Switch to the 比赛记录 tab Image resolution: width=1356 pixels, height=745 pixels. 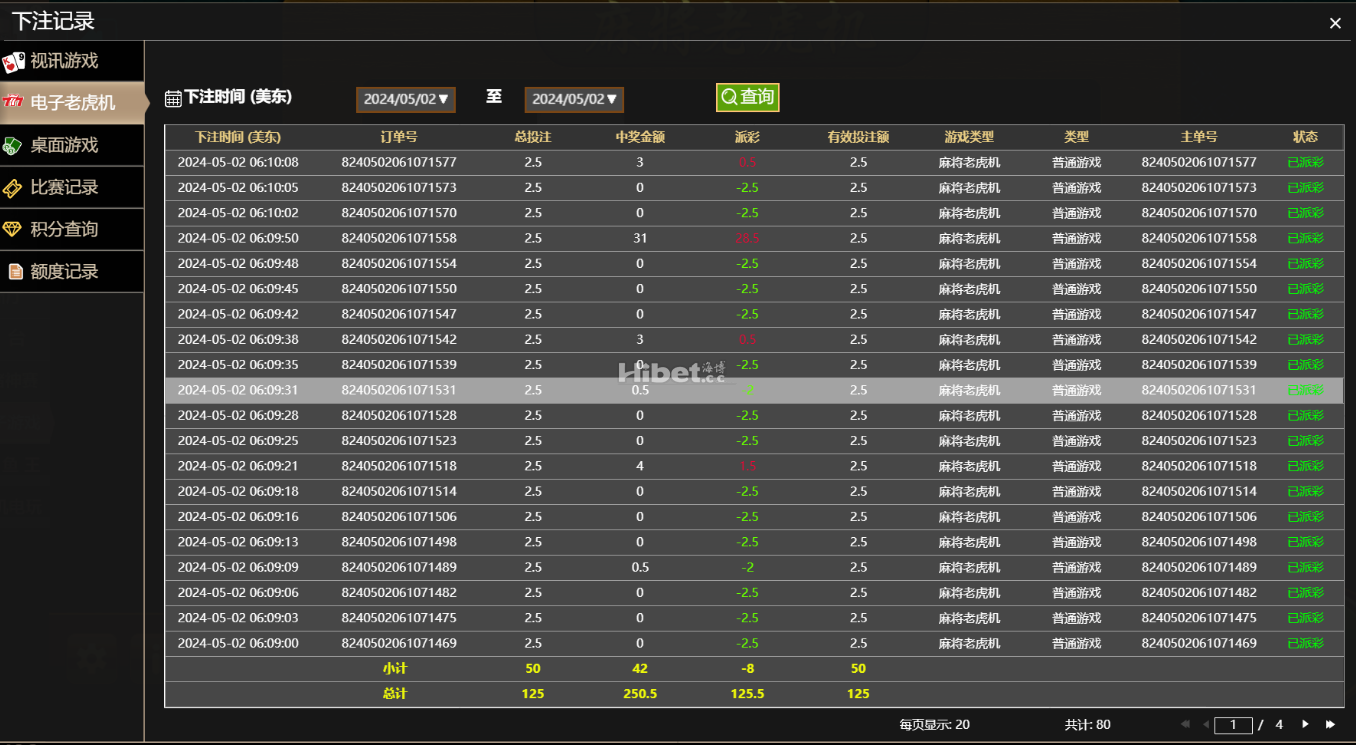click(72, 187)
